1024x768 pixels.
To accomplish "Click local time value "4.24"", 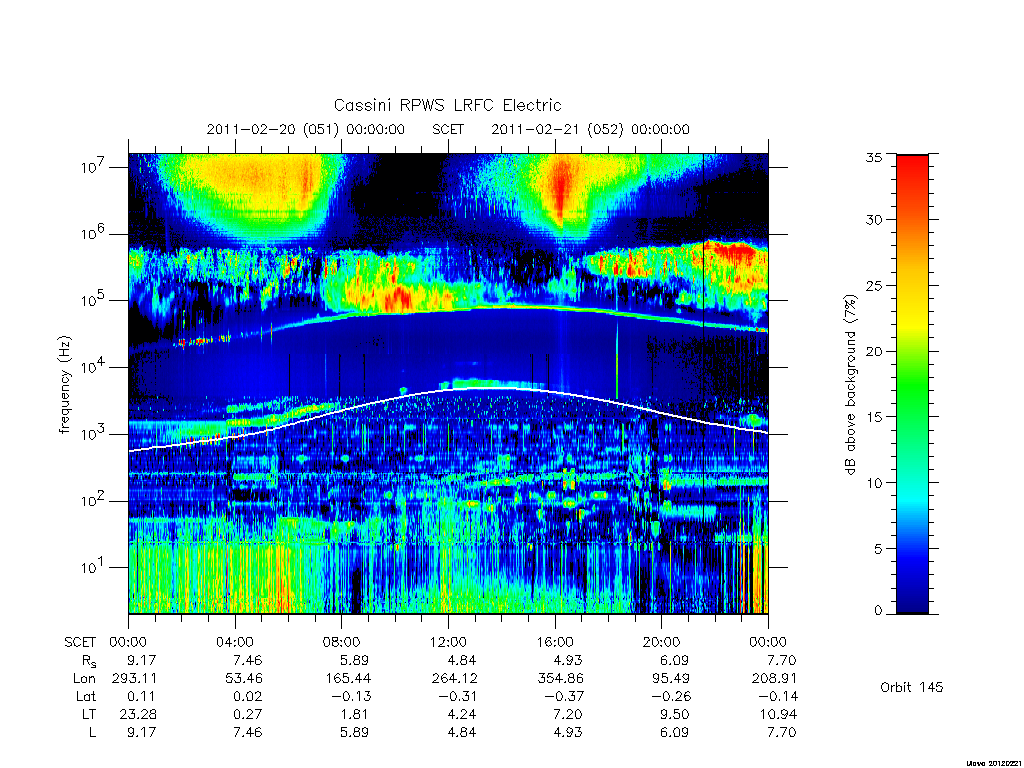I will (x=461, y=714).
